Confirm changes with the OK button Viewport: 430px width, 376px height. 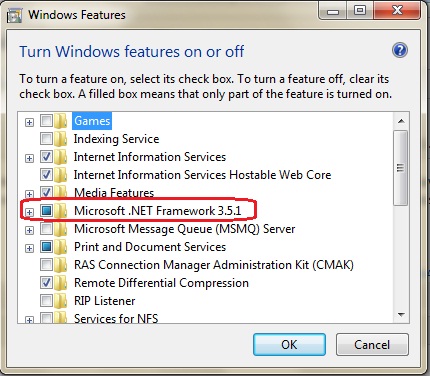pos(289,344)
